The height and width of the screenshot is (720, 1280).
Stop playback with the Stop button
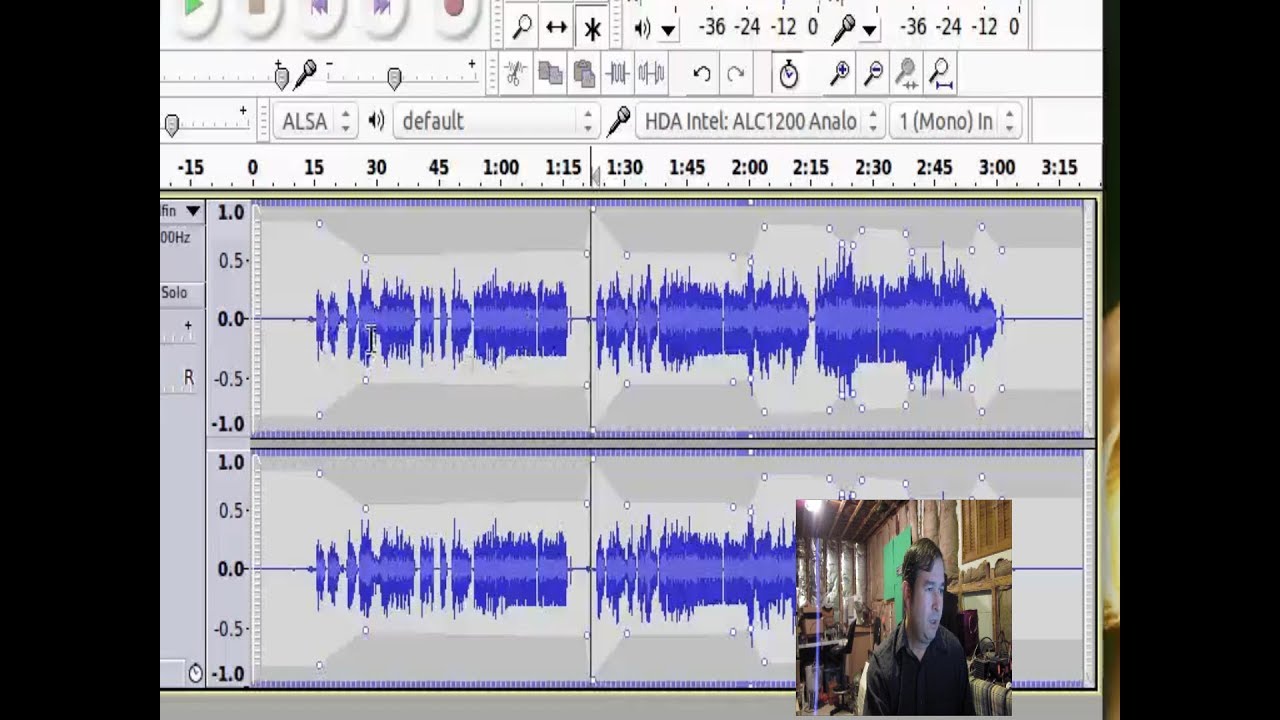[257, 8]
